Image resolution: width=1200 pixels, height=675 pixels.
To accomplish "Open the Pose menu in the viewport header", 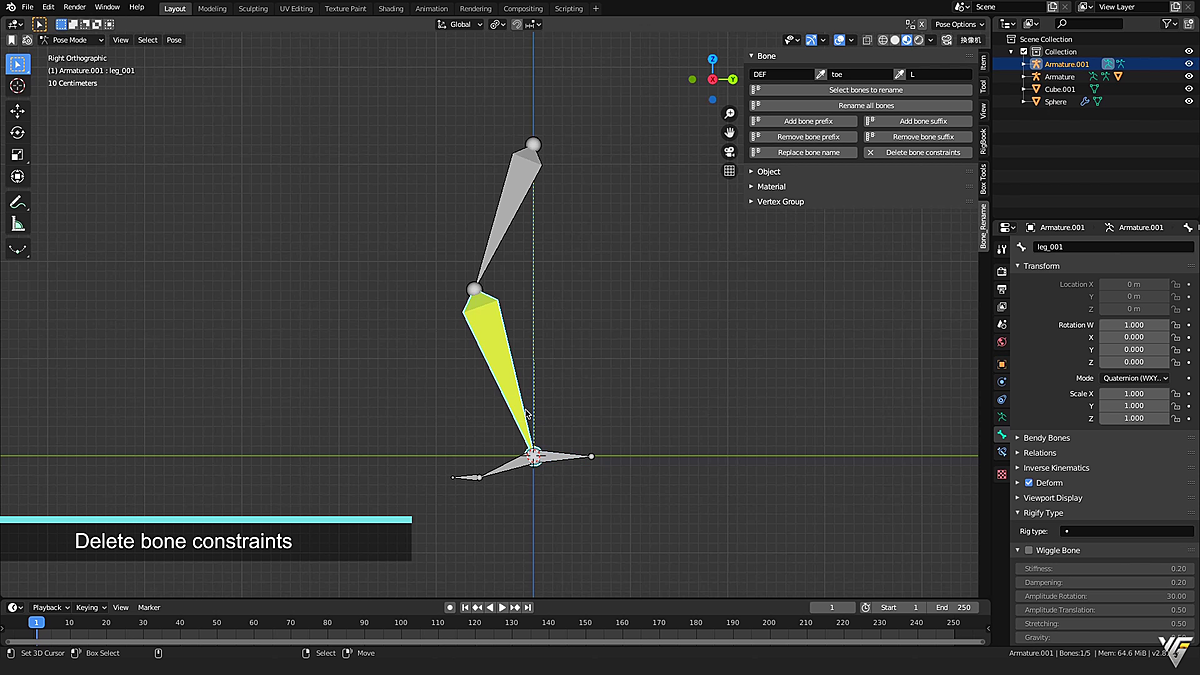I will point(174,39).
